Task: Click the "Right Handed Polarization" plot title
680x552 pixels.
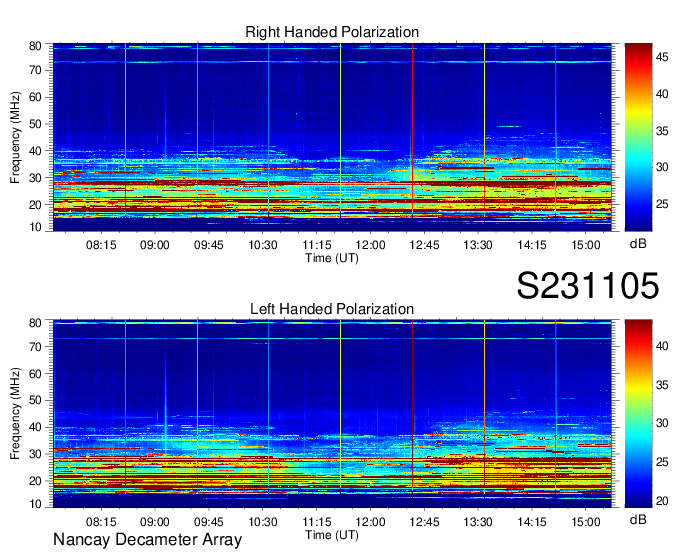Action: tap(332, 32)
